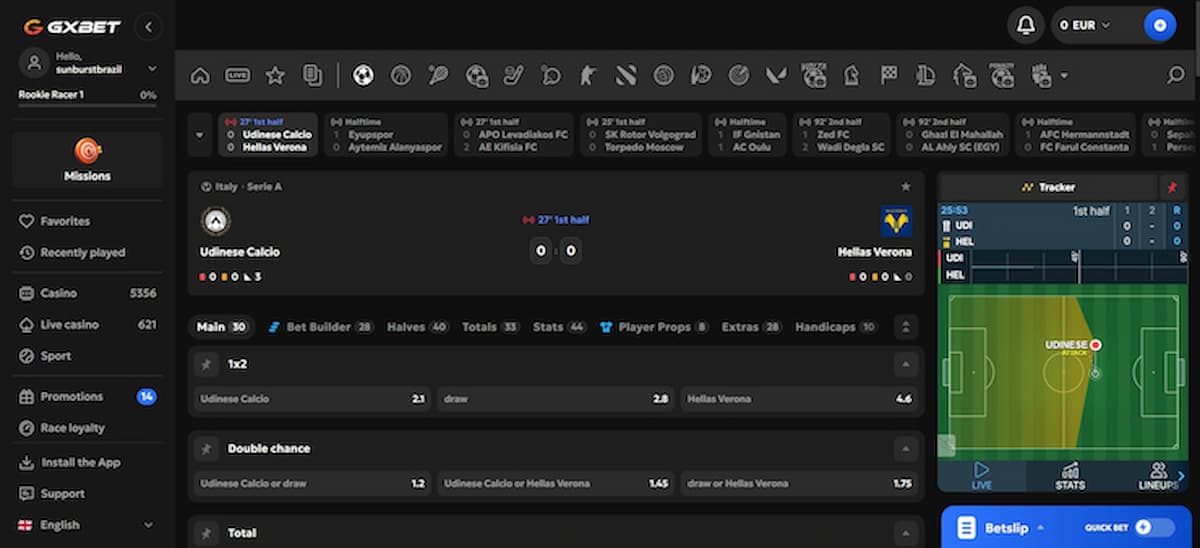Image resolution: width=1200 pixels, height=548 pixels.
Task: Pin the Total market
Action: click(207, 532)
